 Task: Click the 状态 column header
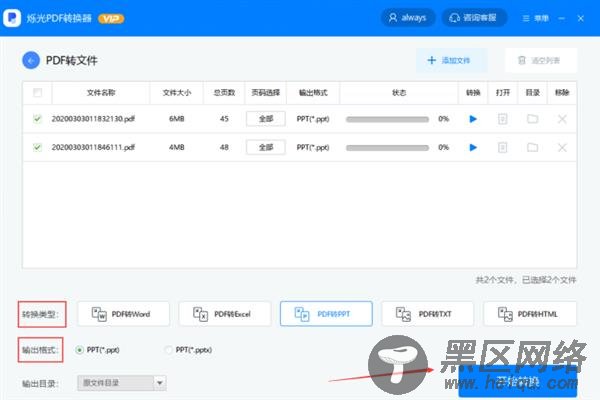(399, 93)
